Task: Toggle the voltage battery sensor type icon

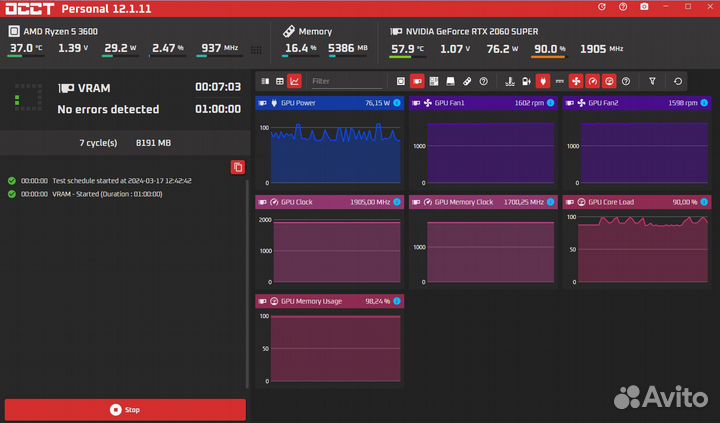Action: coord(526,81)
